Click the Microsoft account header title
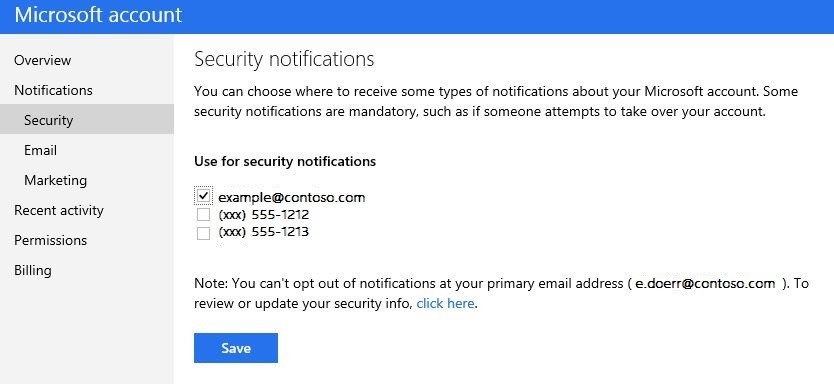The image size is (834, 384). [98, 15]
